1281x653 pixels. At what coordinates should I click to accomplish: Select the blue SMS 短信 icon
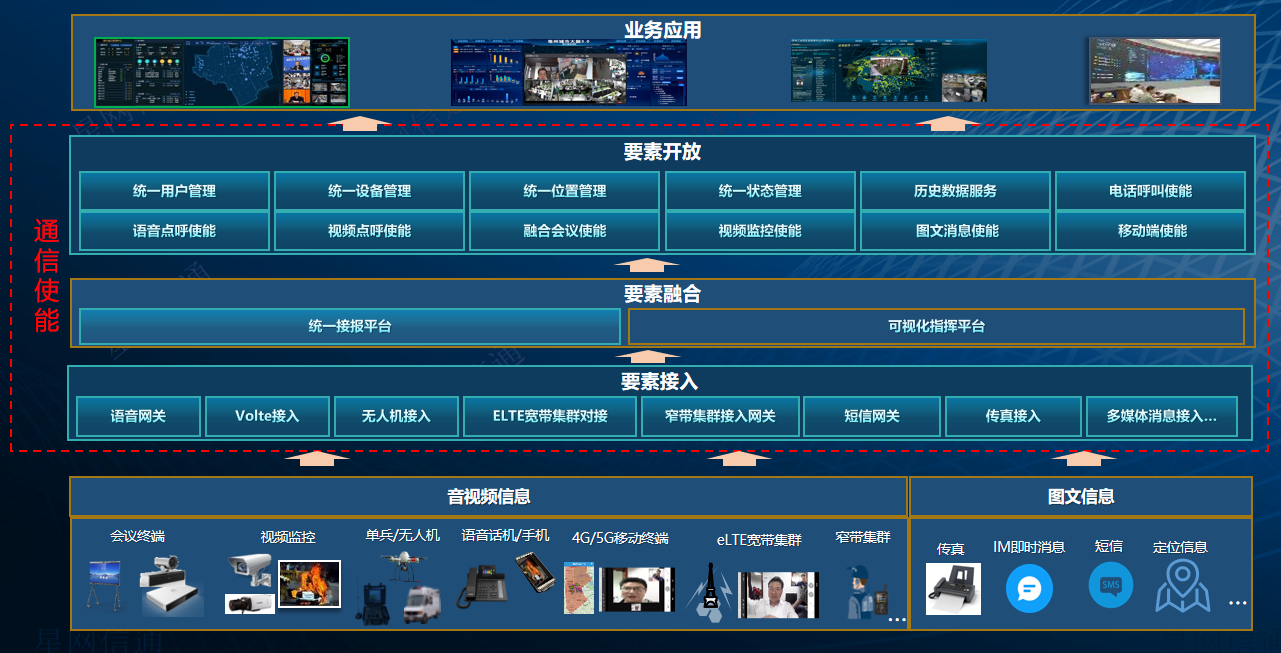[1110, 585]
